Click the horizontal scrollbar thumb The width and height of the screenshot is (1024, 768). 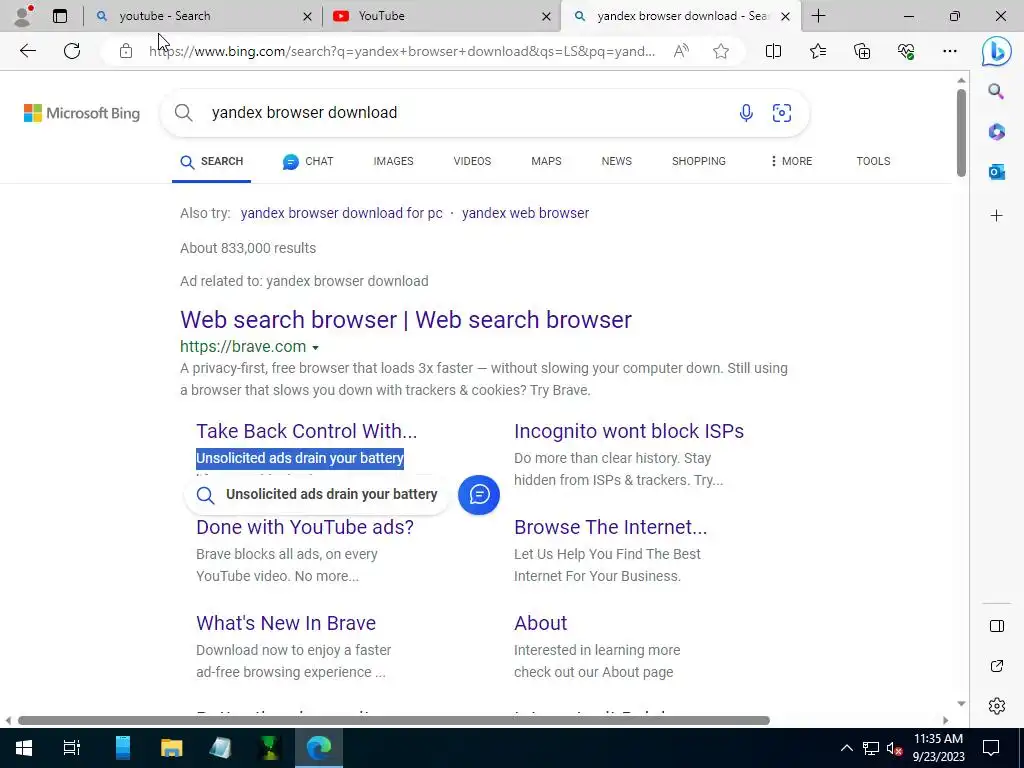point(394,720)
